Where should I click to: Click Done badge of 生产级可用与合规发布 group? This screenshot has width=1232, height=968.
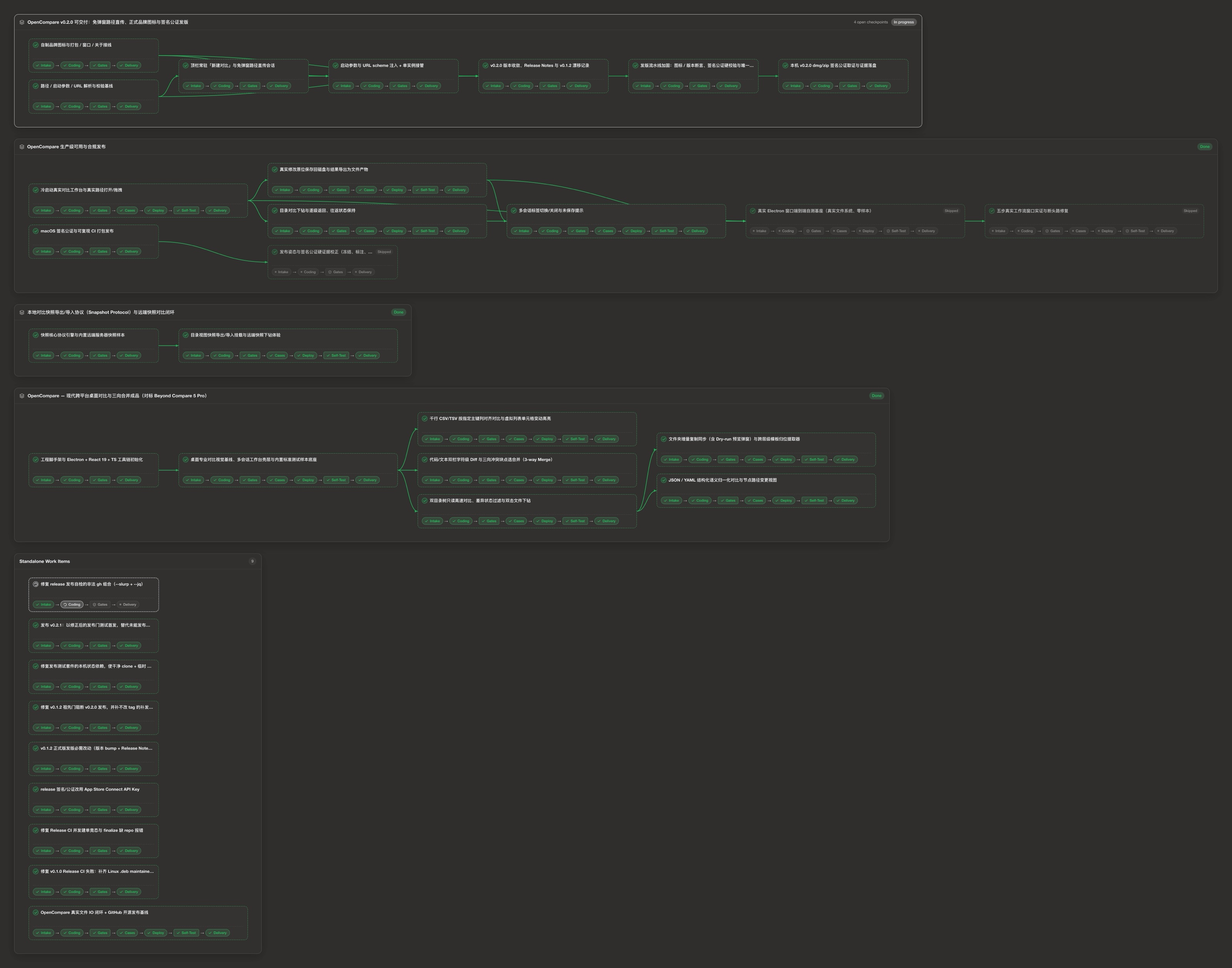pos(1204,147)
